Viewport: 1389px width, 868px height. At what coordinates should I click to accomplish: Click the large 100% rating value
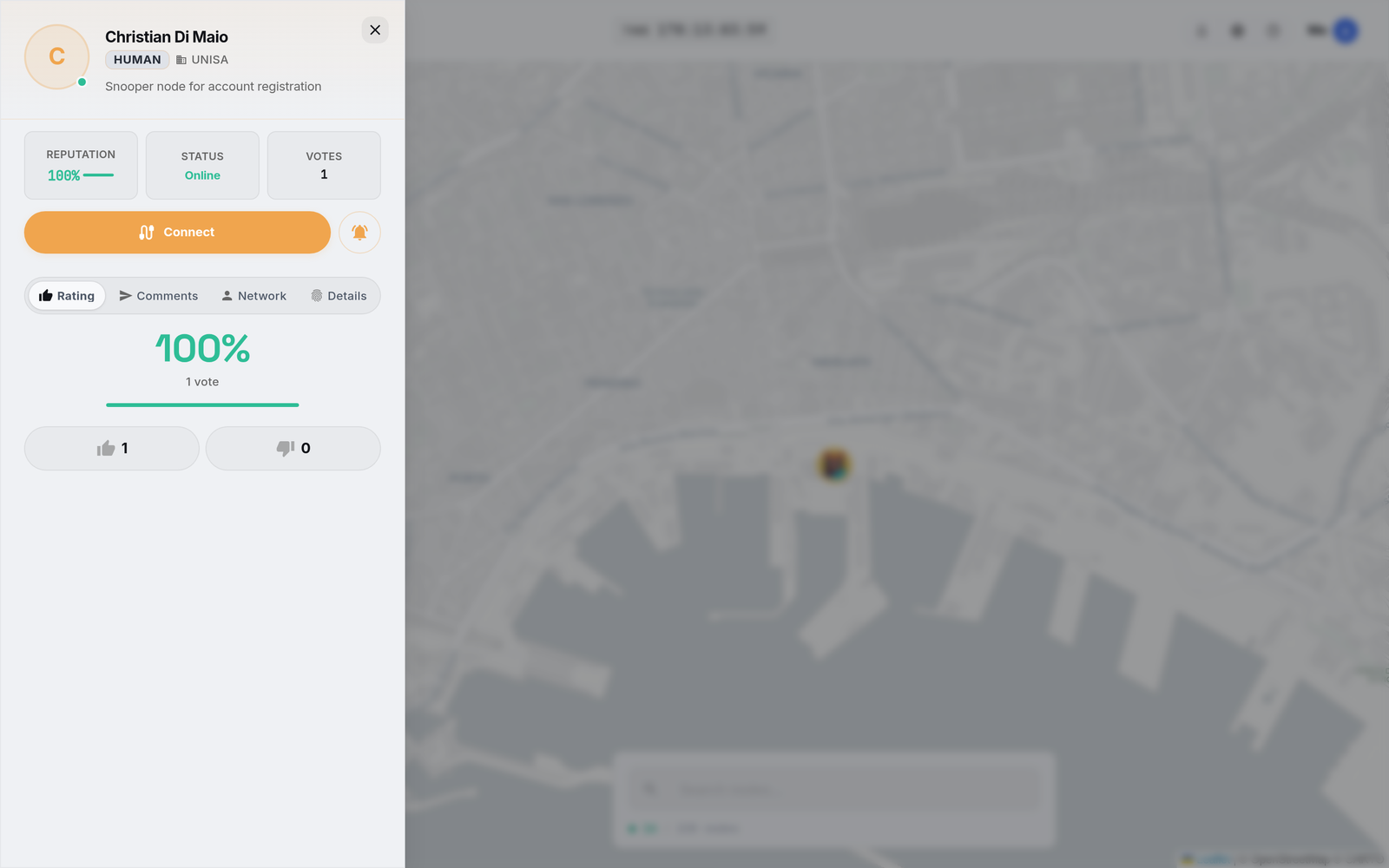tap(202, 349)
